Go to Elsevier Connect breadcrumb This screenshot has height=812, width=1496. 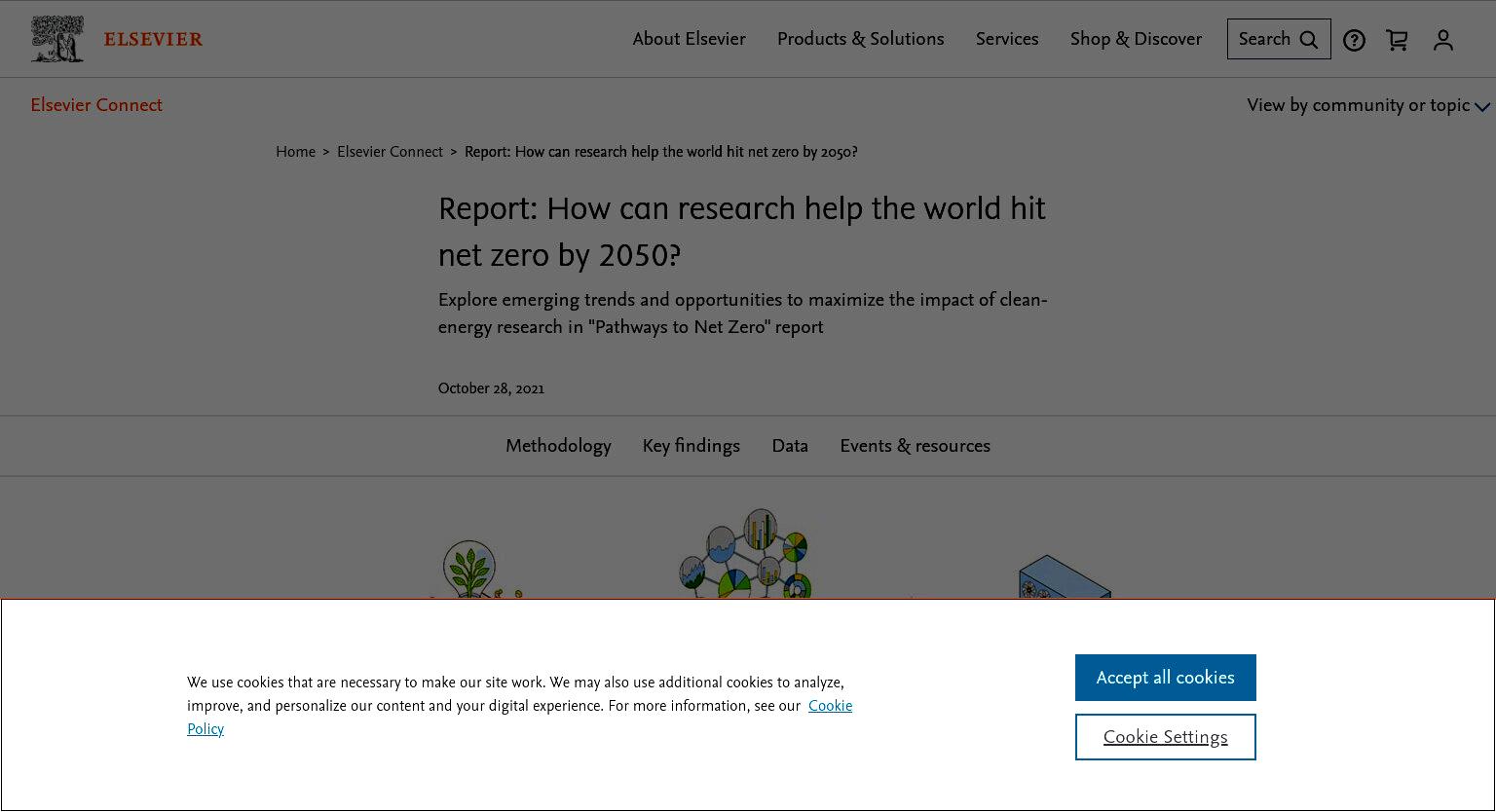tap(390, 152)
